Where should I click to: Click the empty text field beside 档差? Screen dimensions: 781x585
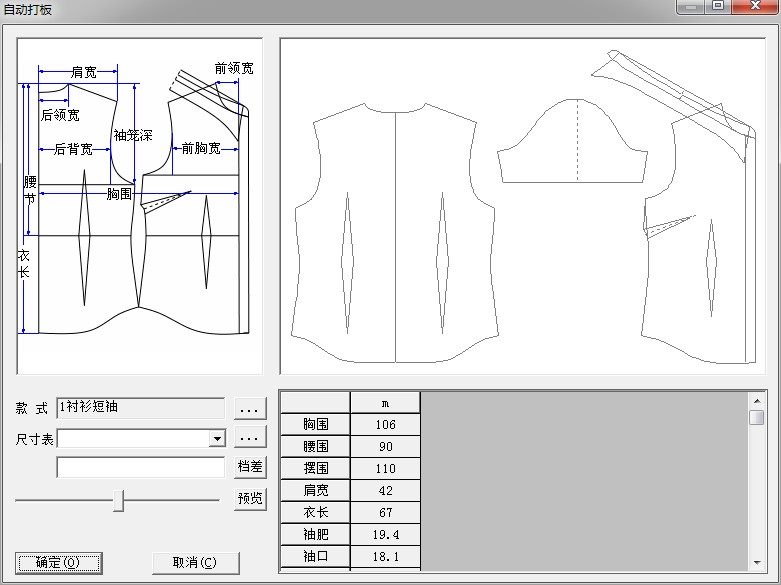tap(141, 467)
